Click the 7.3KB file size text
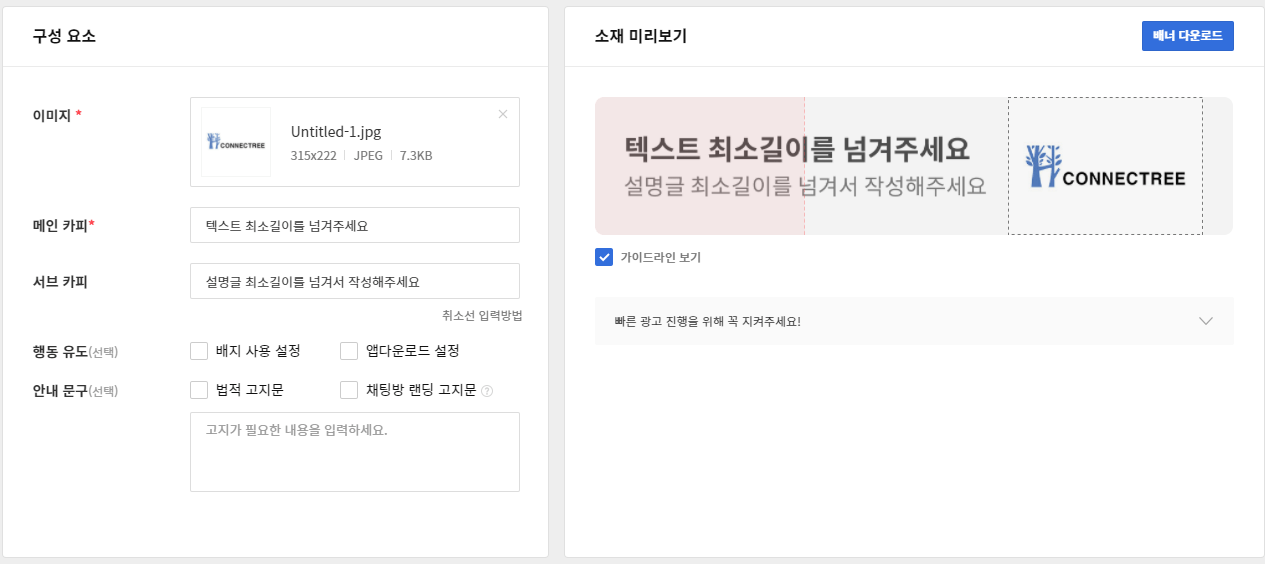The image size is (1265, 564). point(415,156)
